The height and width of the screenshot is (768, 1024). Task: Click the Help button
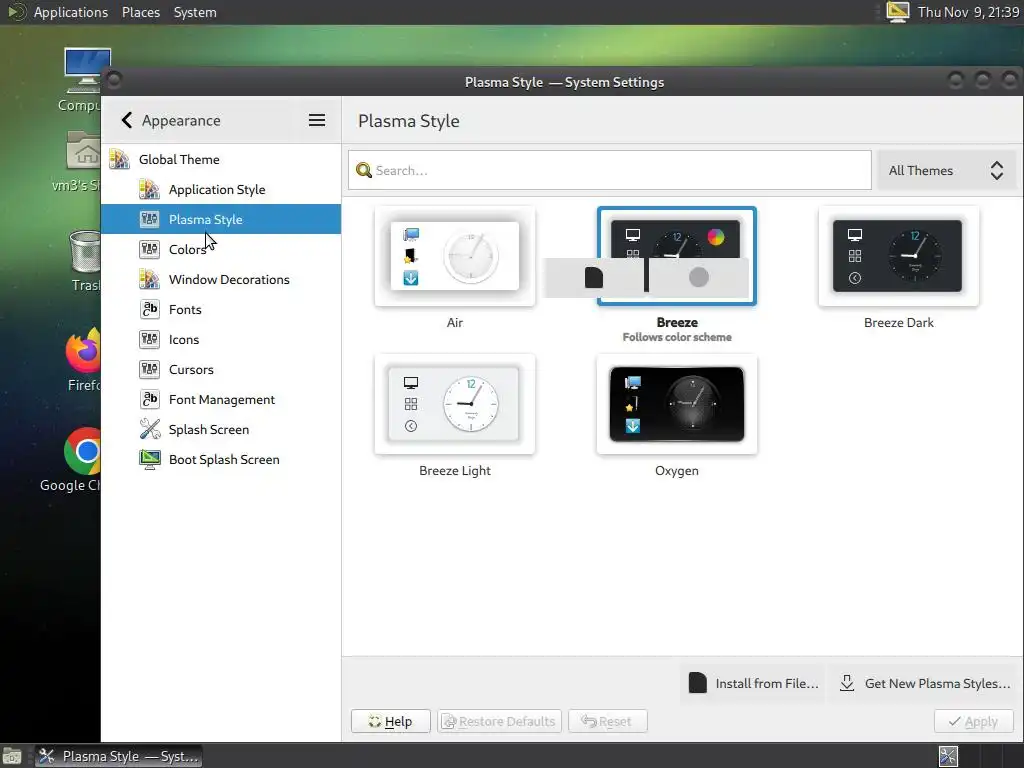pos(391,722)
